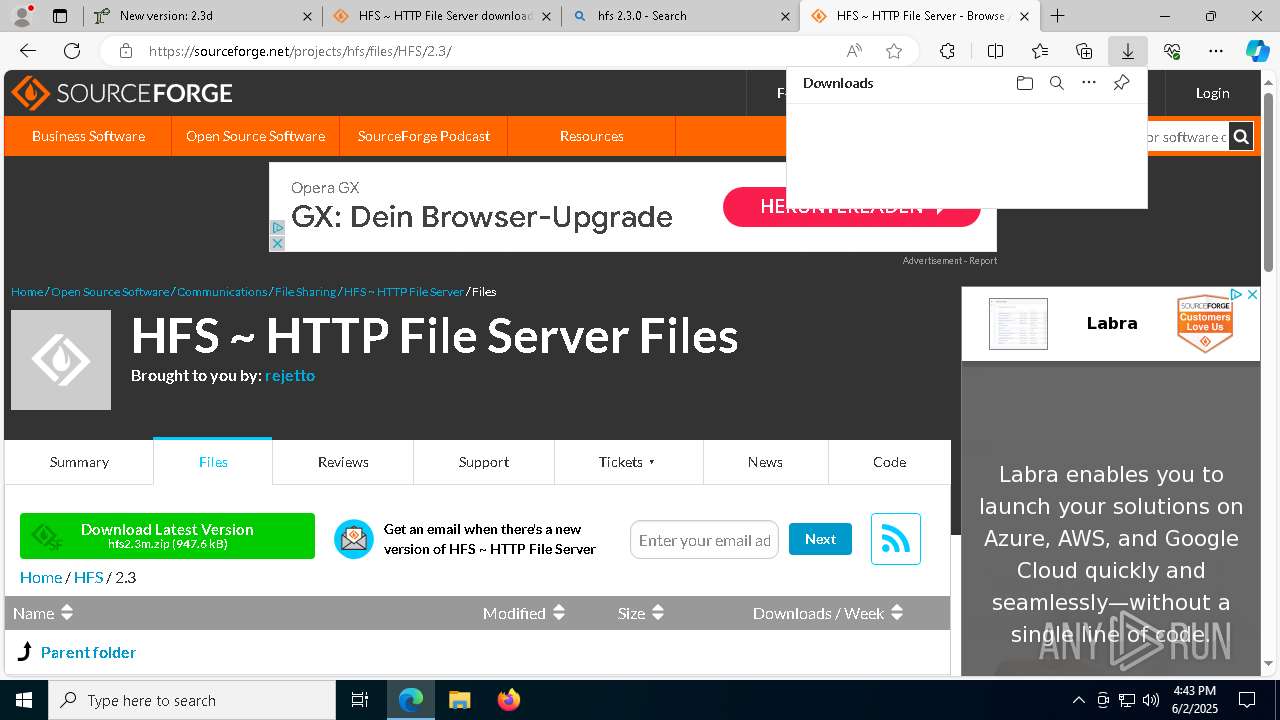The width and height of the screenshot is (1280, 720).
Task: Close the Labra advertisement
Action: pyautogui.click(x=1251, y=295)
